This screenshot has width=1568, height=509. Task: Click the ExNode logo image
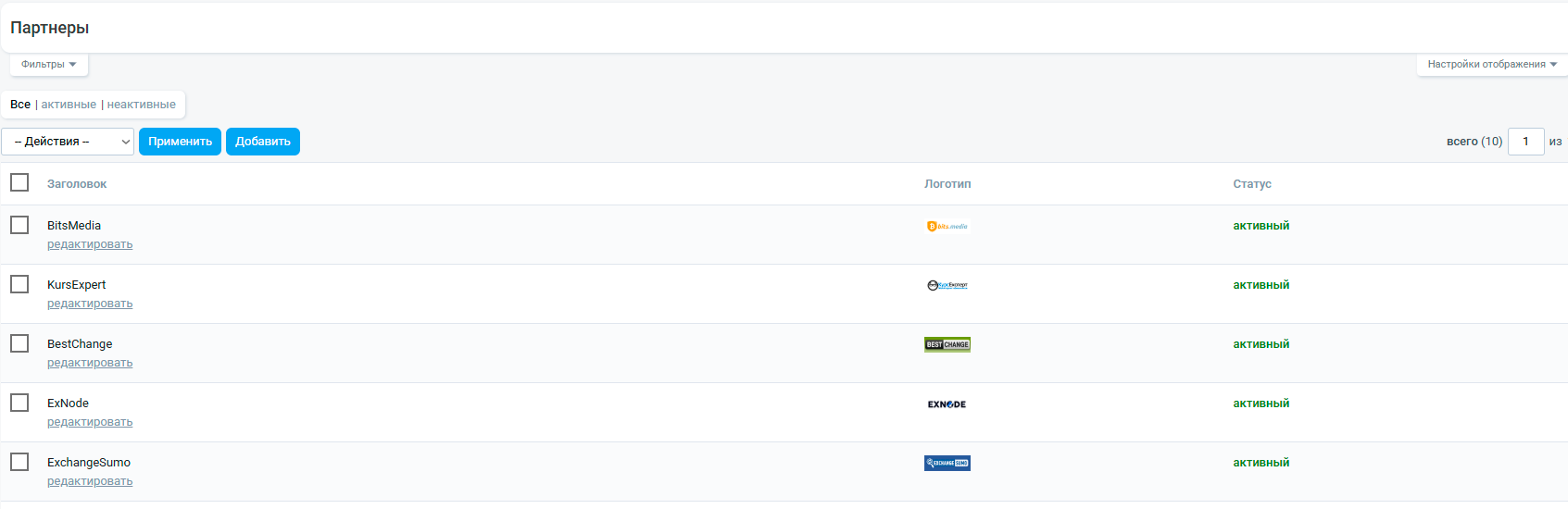[947, 404]
